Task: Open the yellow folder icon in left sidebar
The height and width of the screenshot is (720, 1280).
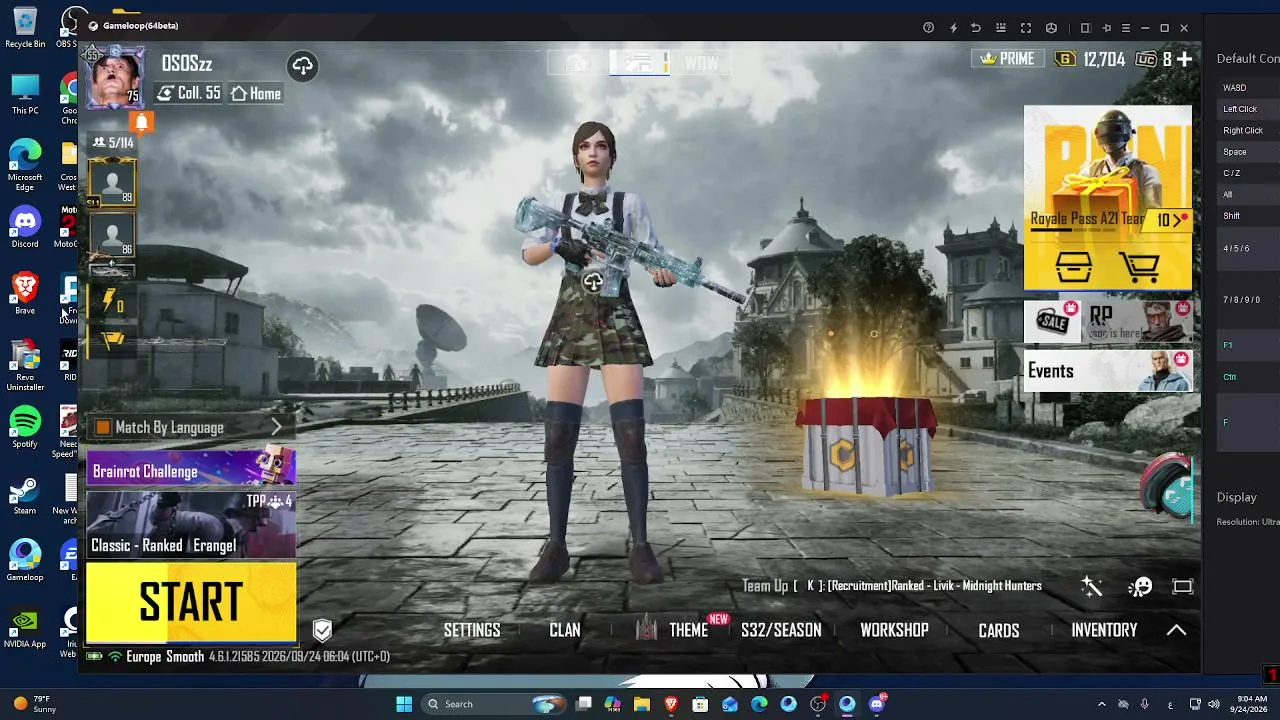Action: coord(112,340)
